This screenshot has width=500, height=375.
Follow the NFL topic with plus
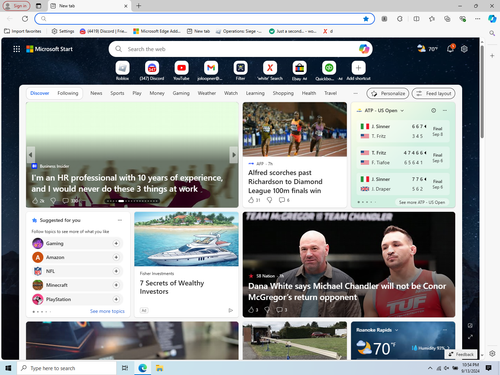[x=116, y=271]
